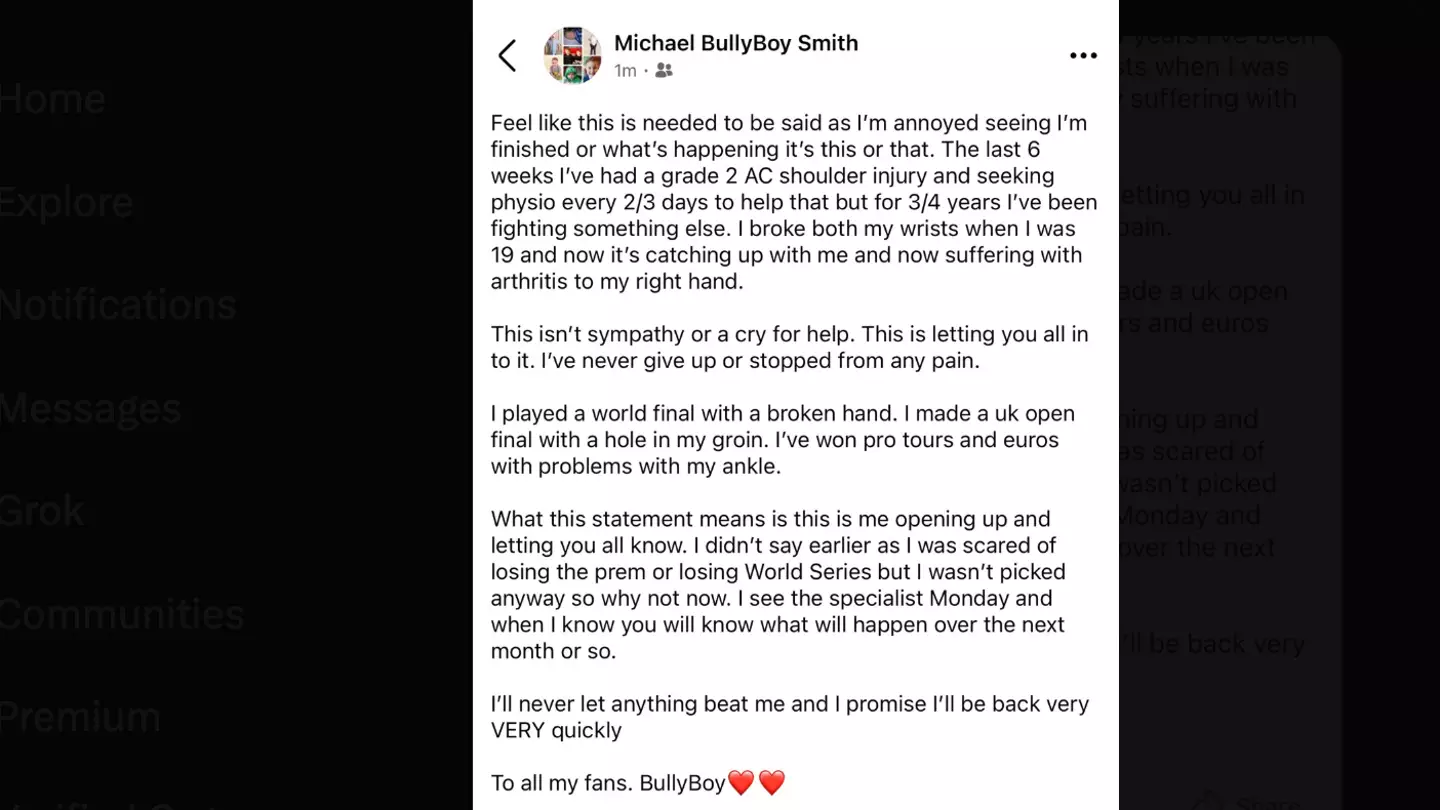Open Premium in the sidebar
This screenshot has width=1440, height=810.
tap(80, 717)
